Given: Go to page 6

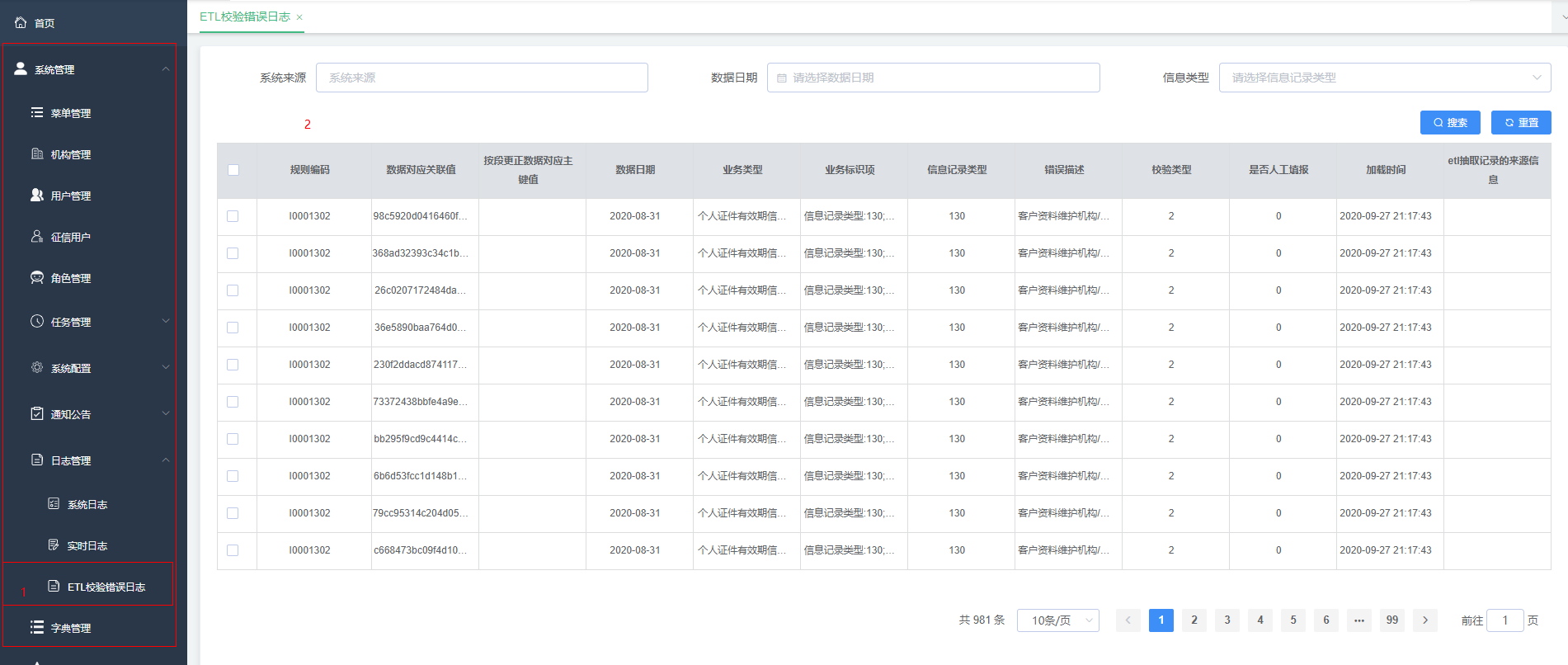Looking at the screenshot, I should pos(1326,620).
